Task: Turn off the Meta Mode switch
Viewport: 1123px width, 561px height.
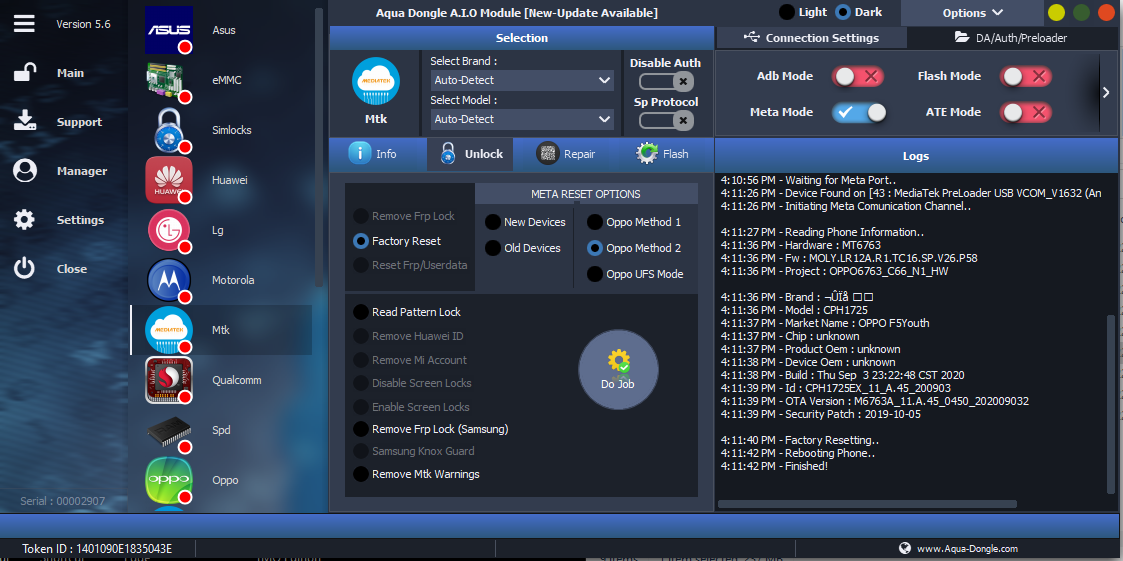Action: [x=859, y=112]
